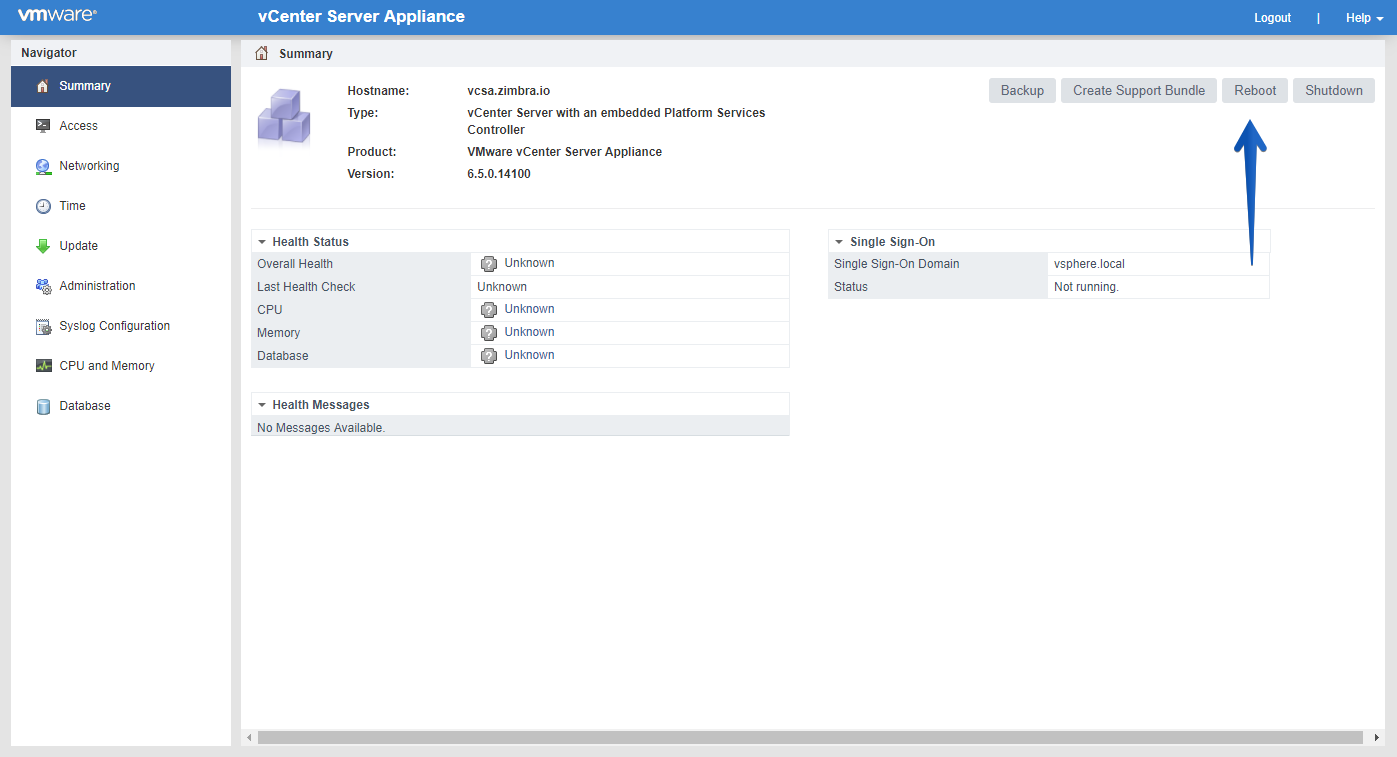Viewport: 1397px width, 757px height.
Task: Open the Help dropdown menu
Action: click(x=1364, y=18)
